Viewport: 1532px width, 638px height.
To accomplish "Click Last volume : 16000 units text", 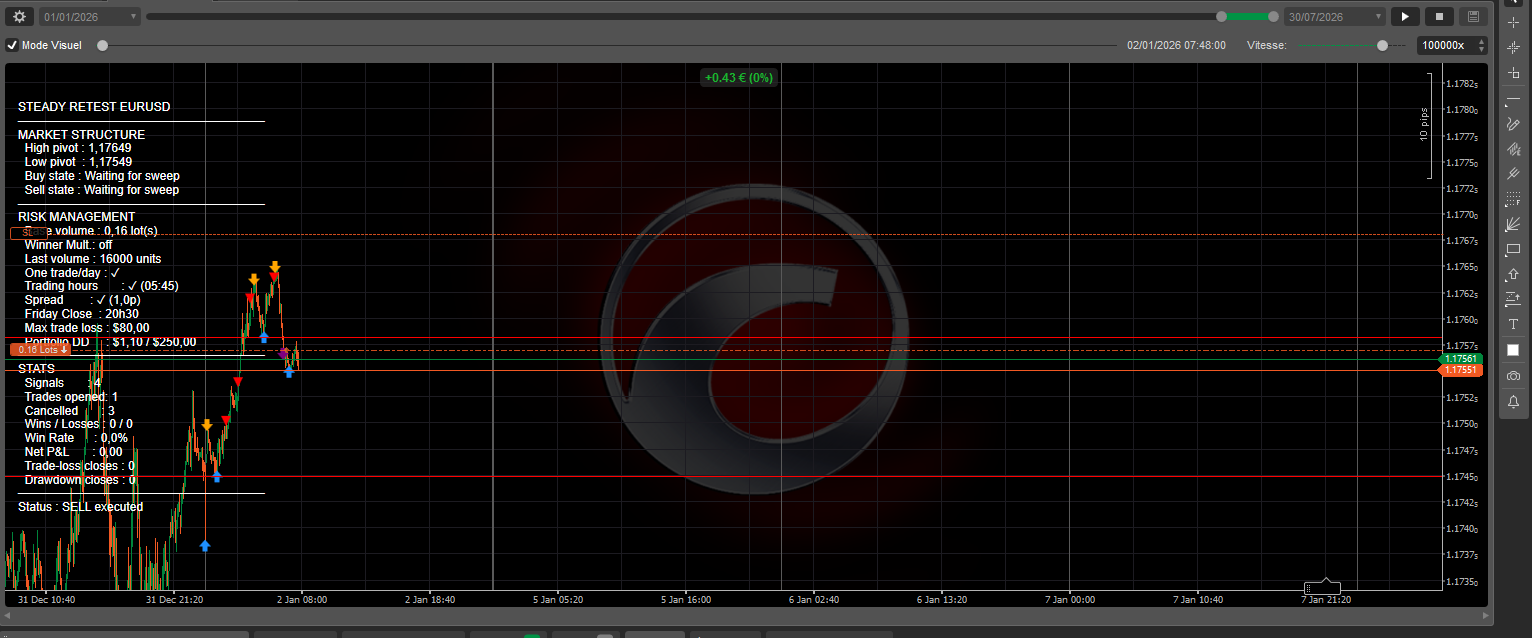I will tap(93, 259).
